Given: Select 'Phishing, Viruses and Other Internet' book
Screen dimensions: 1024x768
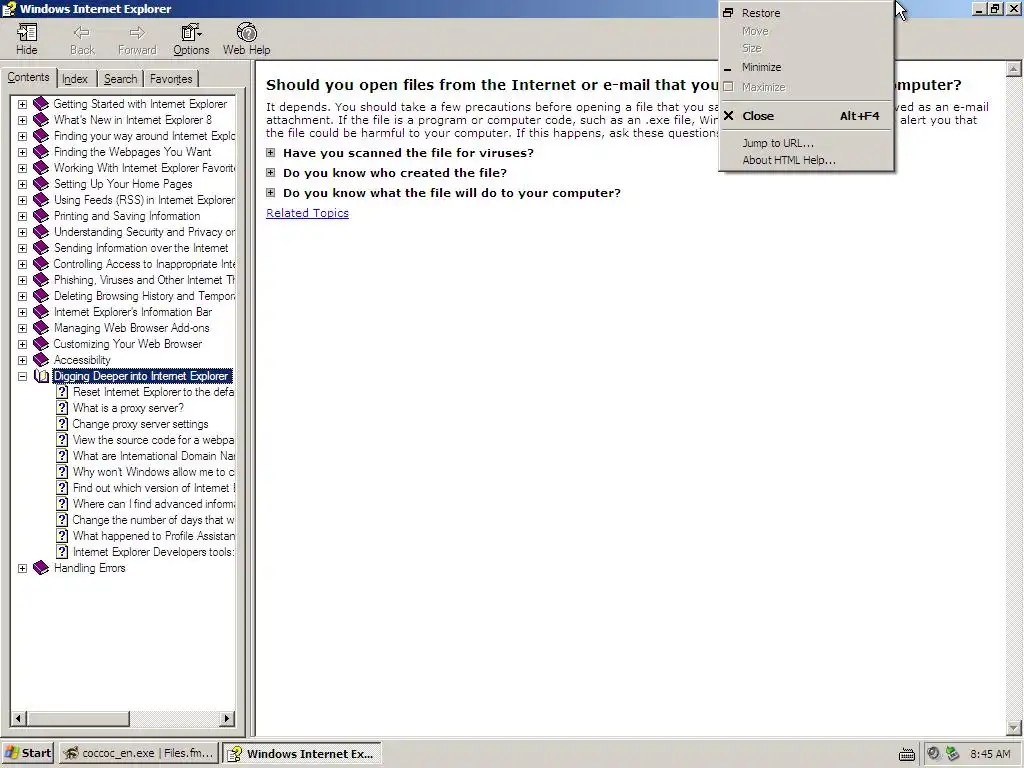Looking at the screenshot, I should (x=144, y=280).
